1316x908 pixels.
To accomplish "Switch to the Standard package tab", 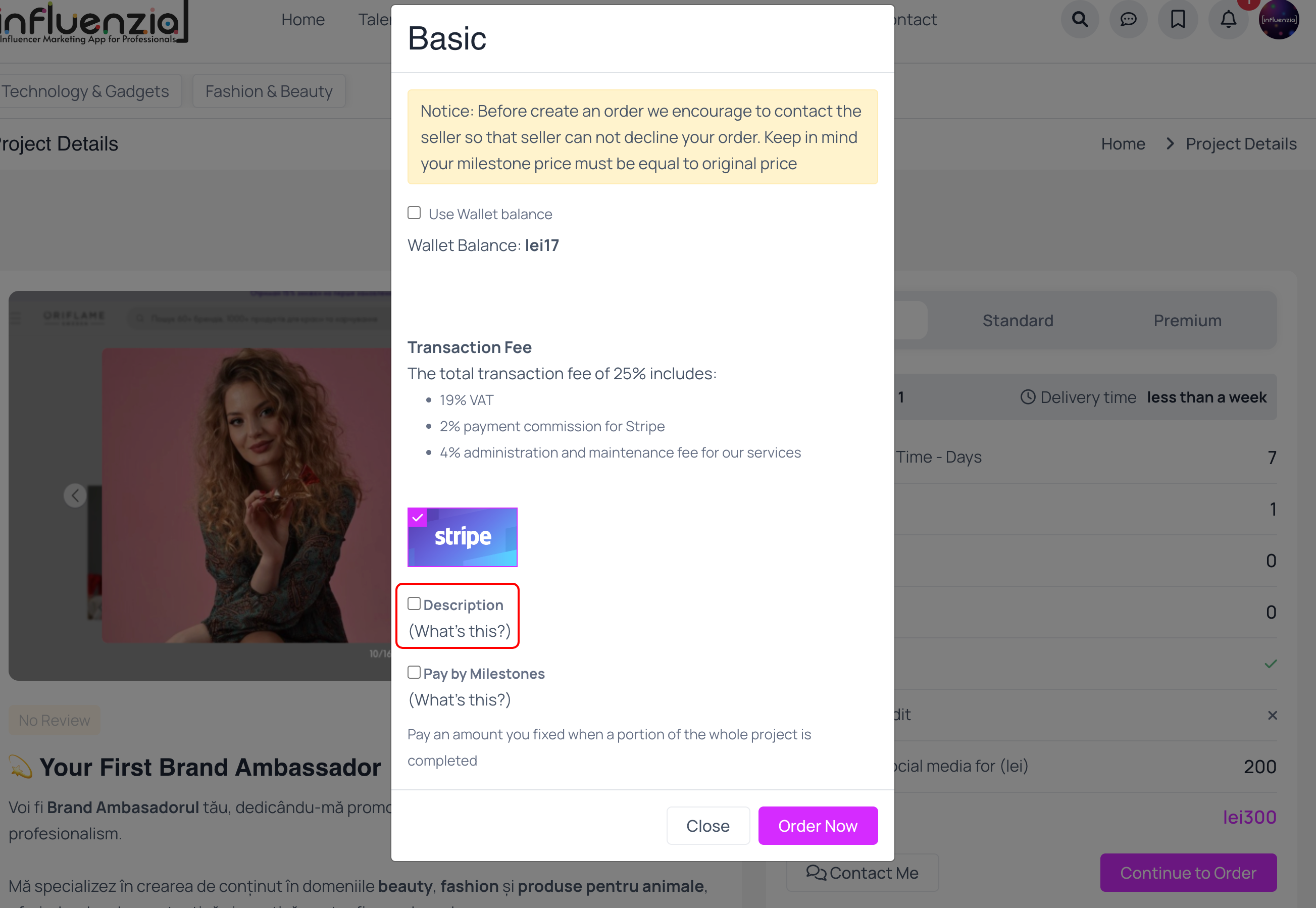I will click(x=1017, y=320).
